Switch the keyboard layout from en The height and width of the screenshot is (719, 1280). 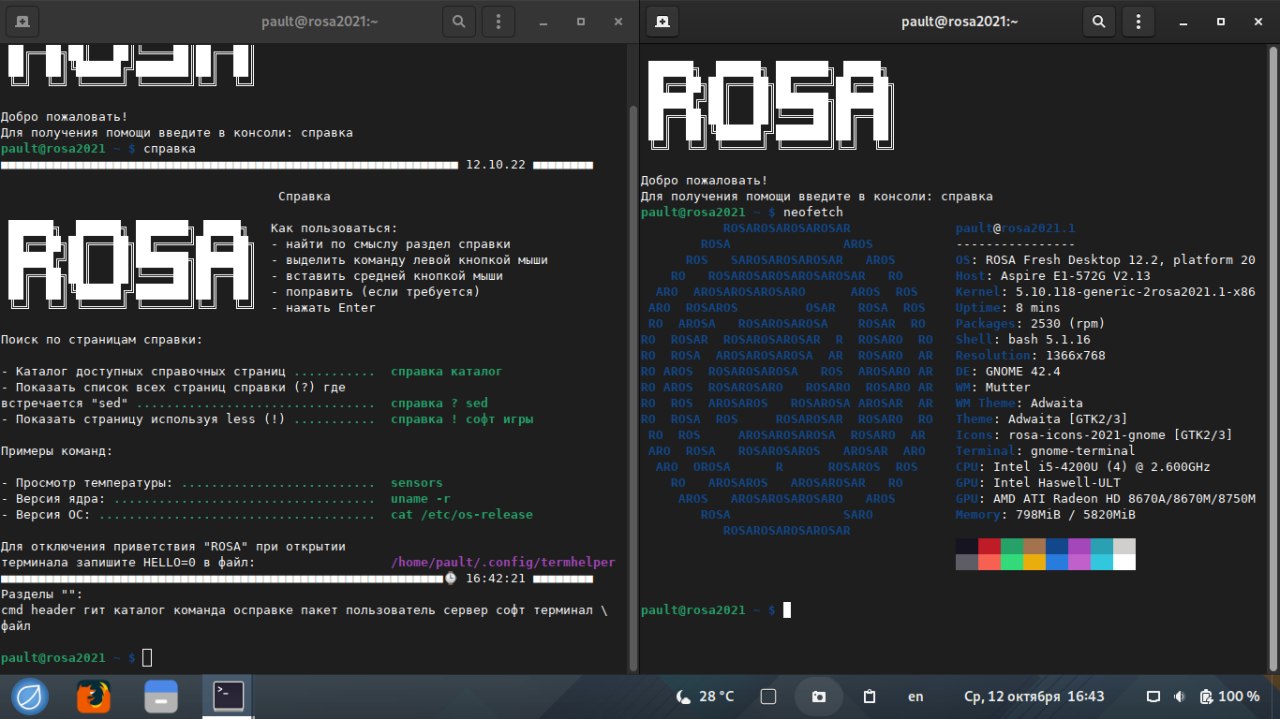(915, 696)
